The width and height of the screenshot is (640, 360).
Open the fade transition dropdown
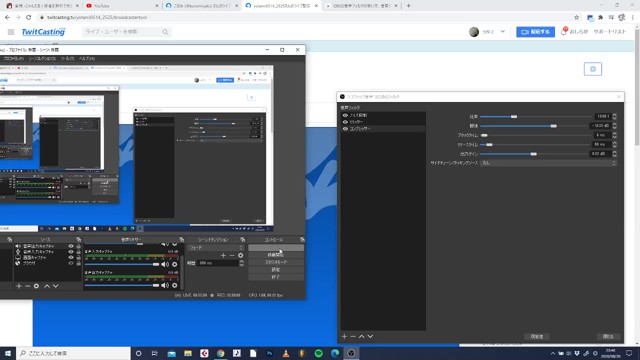(x=215, y=248)
